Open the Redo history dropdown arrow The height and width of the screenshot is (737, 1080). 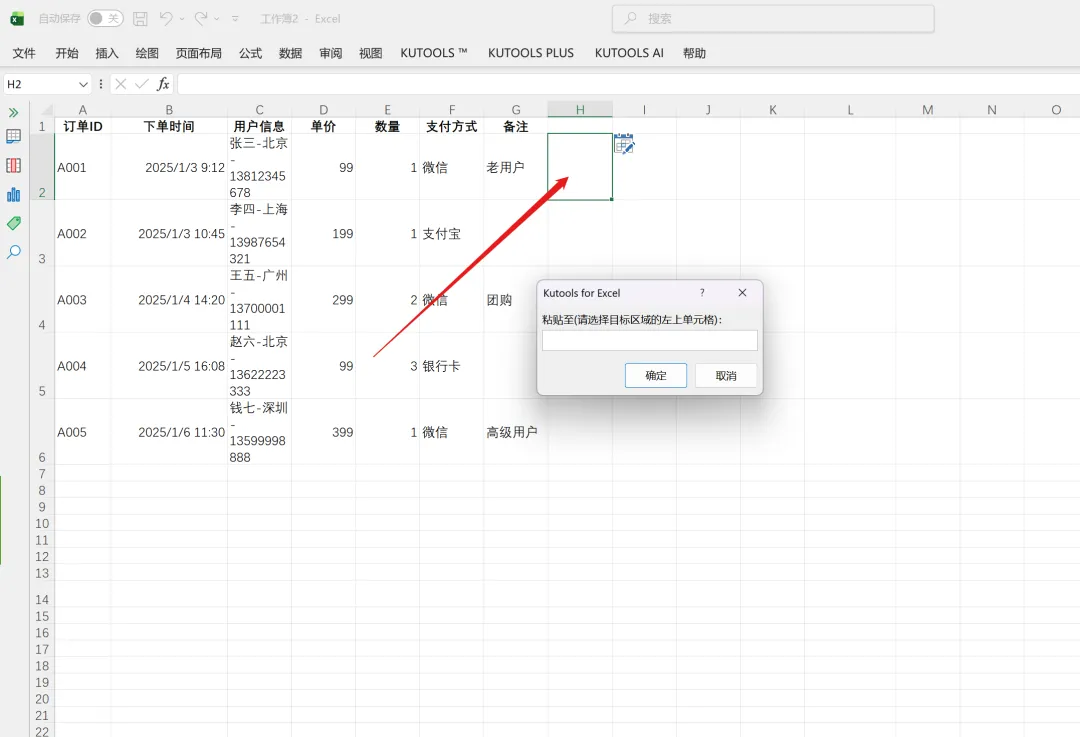(x=216, y=19)
